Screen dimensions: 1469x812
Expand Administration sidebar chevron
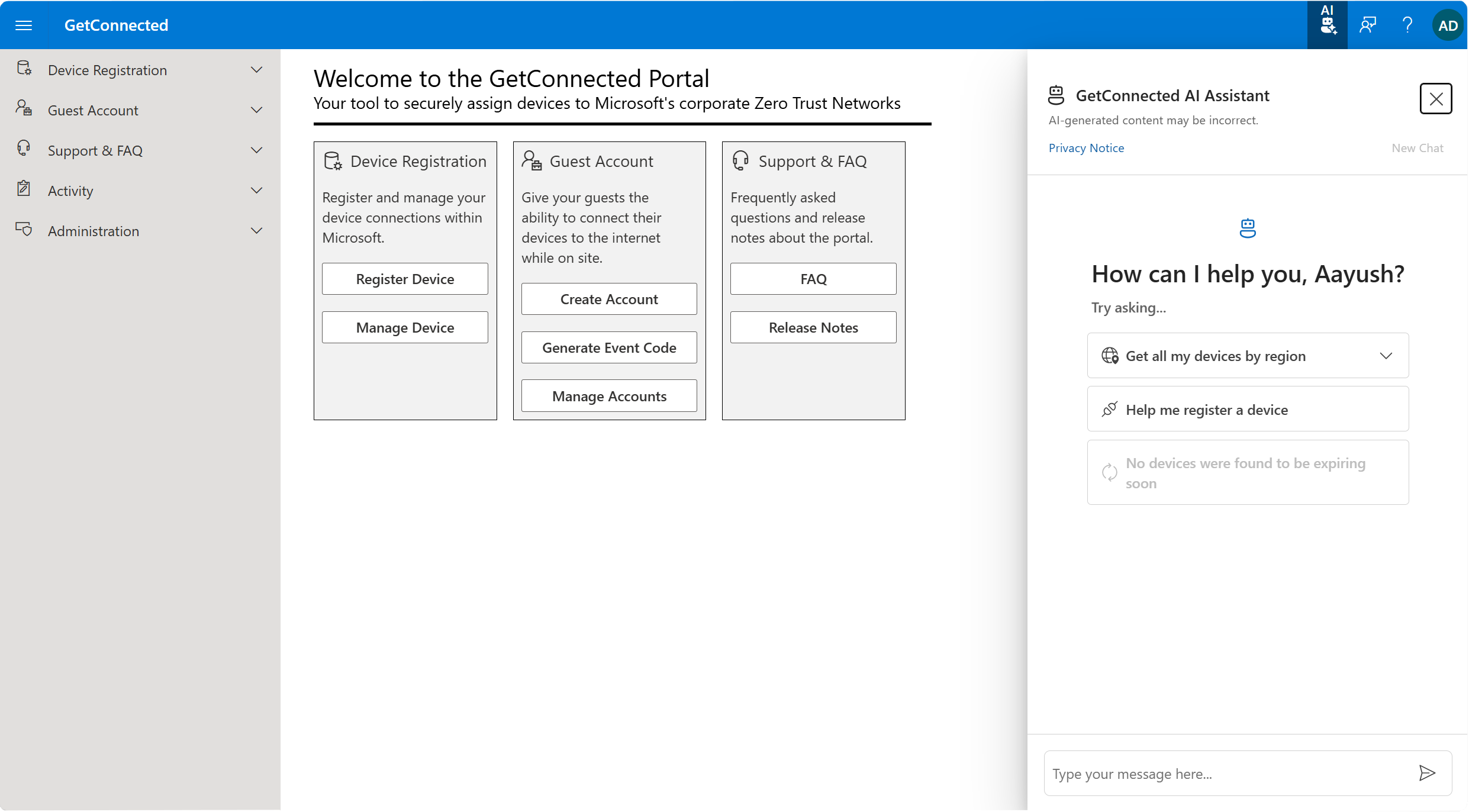click(257, 231)
